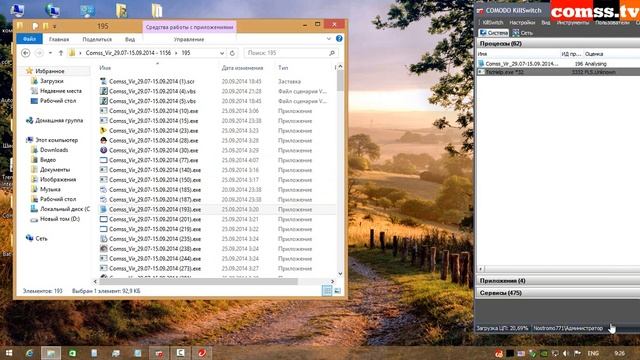The image size is (640, 360).
Task: Open Видео folder in sidebar
Action: [x=44, y=160]
